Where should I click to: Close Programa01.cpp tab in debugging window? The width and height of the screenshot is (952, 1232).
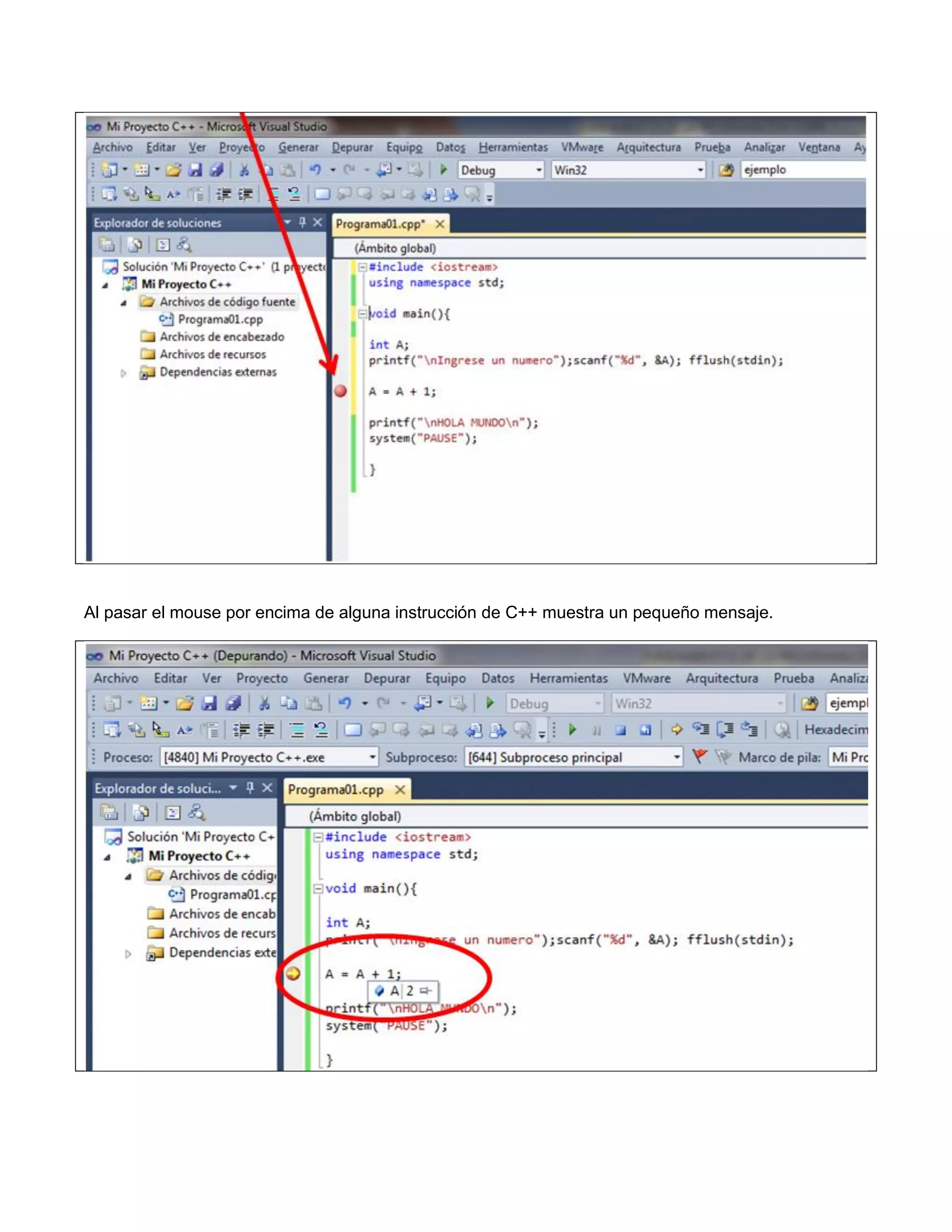click(400, 789)
